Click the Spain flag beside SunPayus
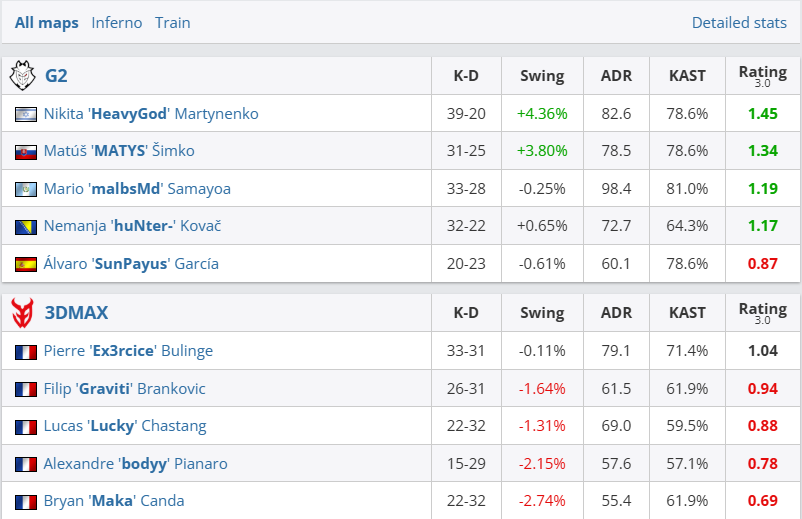 click(26, 264)
